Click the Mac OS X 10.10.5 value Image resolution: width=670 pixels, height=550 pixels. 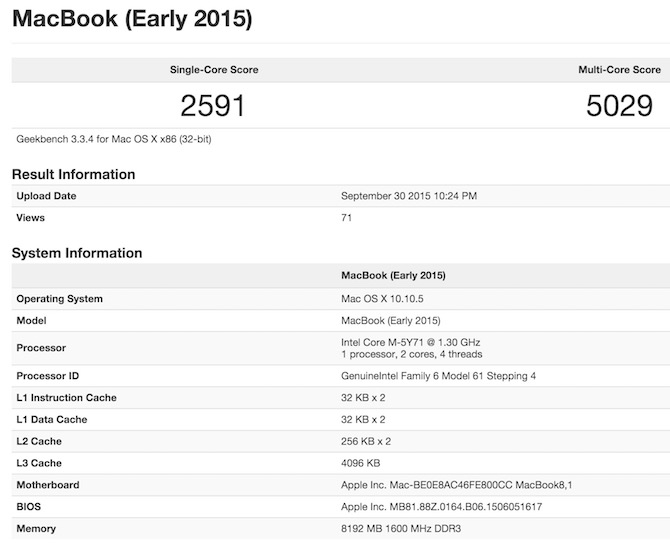(x=384, y=299)
